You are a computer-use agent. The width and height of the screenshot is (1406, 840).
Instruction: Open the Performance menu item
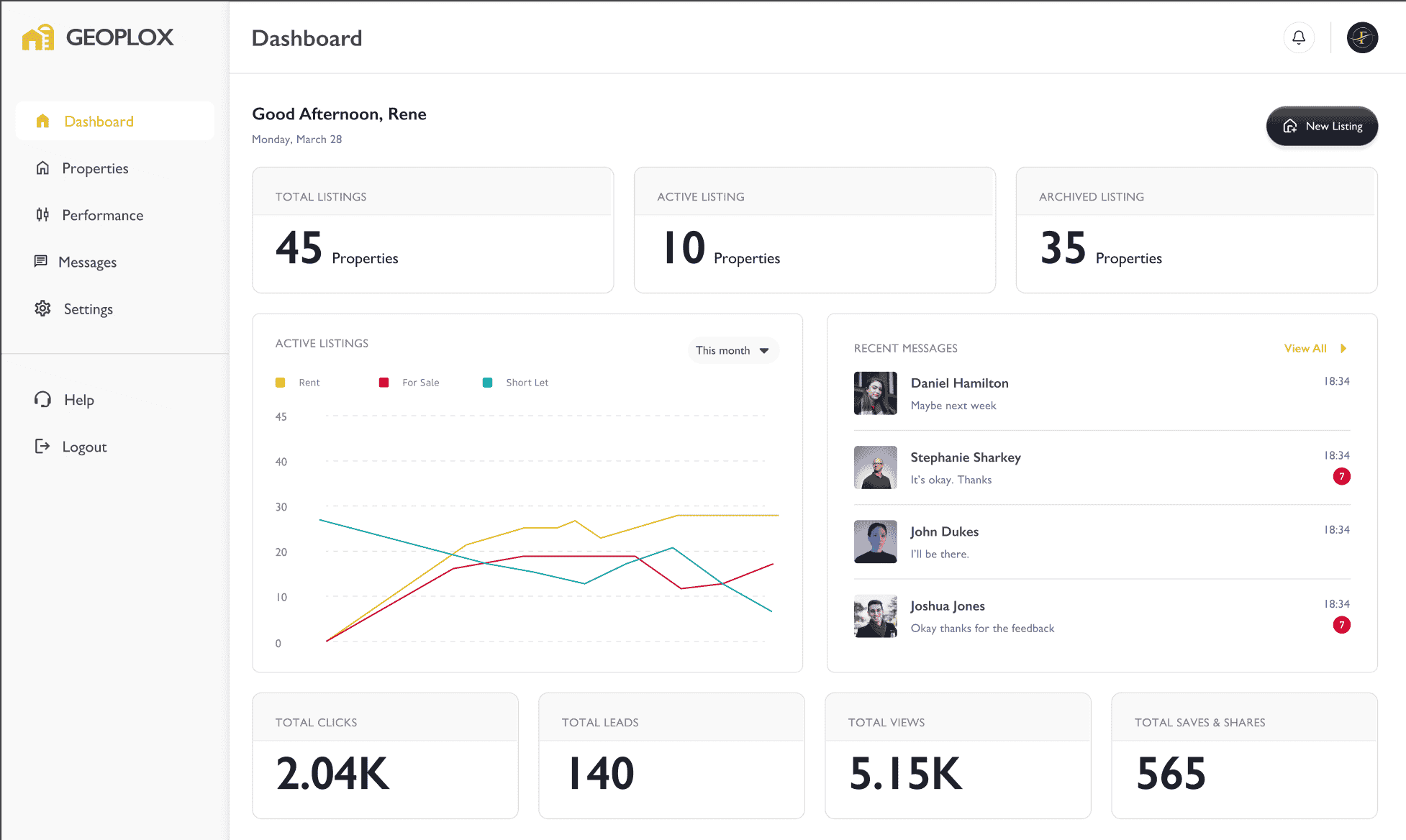115,214
